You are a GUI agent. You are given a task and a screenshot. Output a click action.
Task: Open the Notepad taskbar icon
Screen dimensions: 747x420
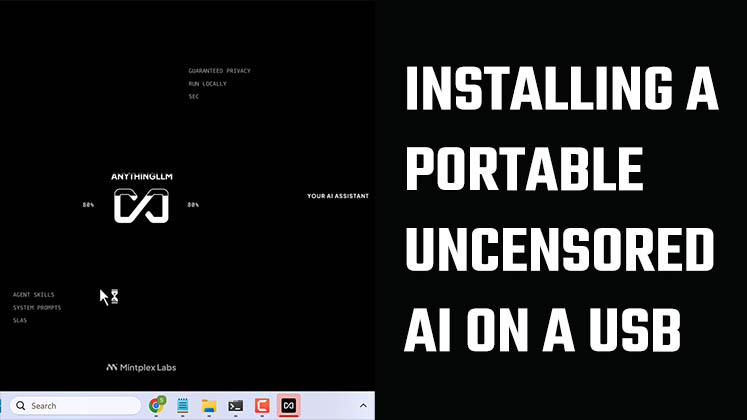coord(182,405)
